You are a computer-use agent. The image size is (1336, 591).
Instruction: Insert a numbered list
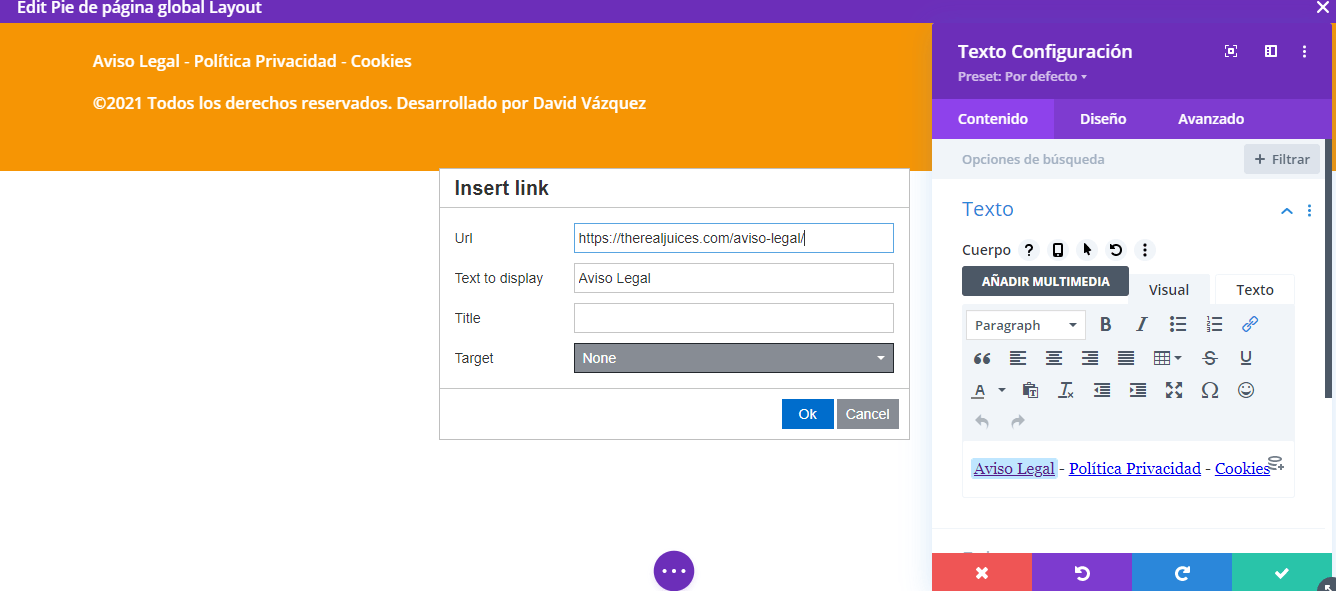click(x=1214, y=324)
